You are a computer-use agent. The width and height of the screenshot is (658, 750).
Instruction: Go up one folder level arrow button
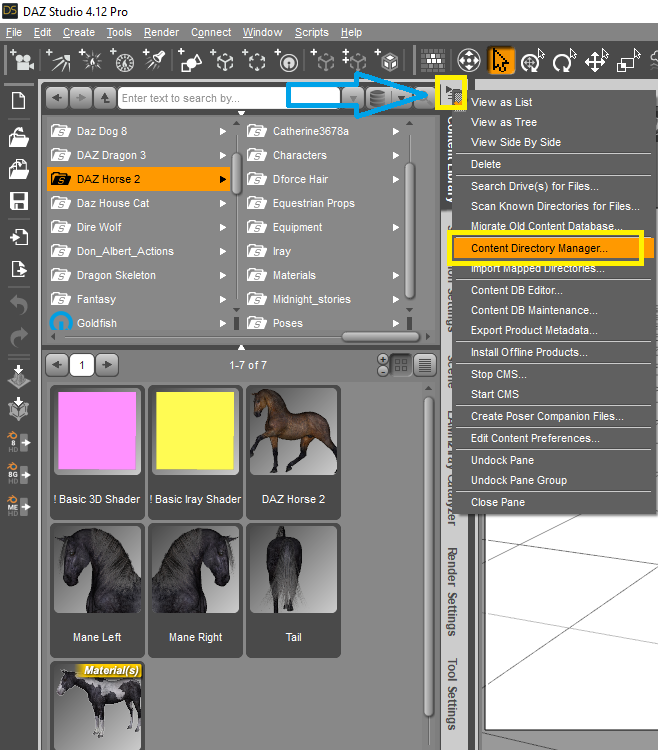pos(105,98)
